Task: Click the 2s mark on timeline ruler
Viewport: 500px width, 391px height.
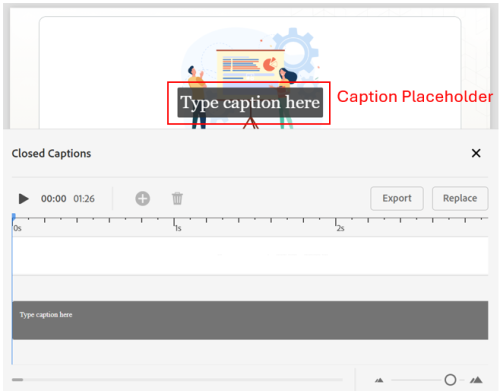Action: coord(340,227)
